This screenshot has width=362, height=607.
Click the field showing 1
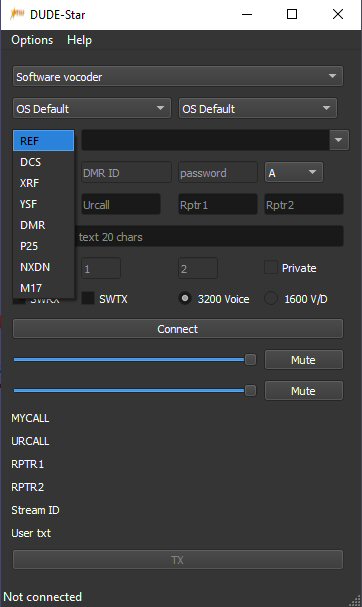(x=101, y=268)
